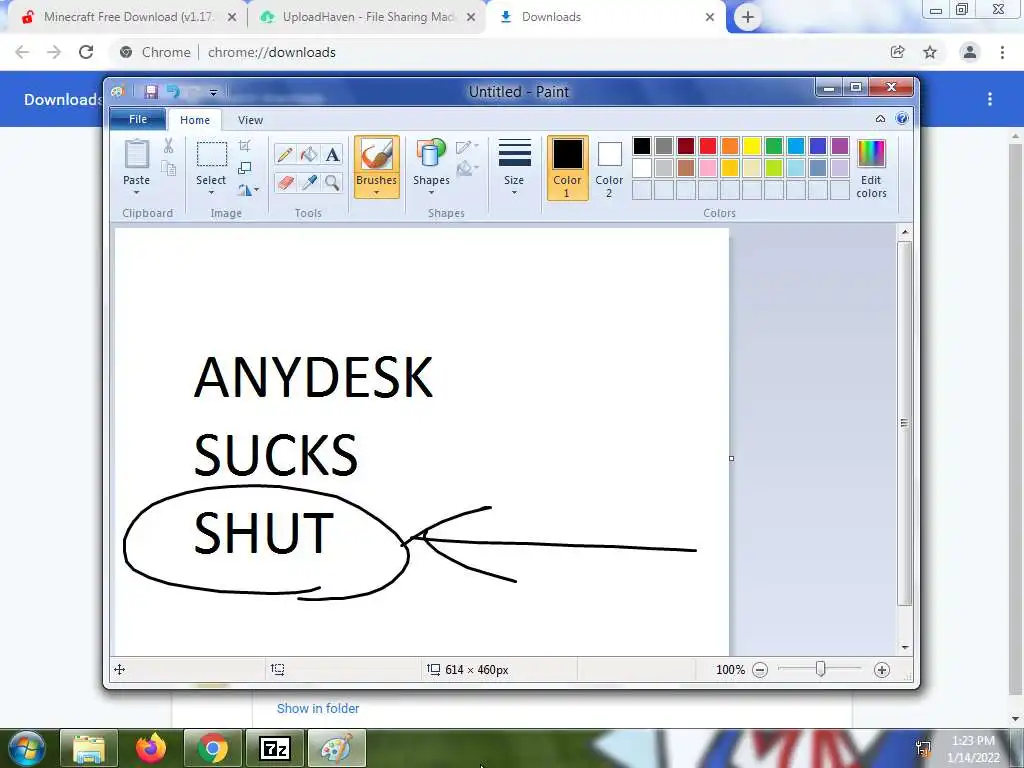The height and width of the screenshot is (768, 1024).
Task: Switch to the View ribbon tab
Action: (x=250, y=120)
